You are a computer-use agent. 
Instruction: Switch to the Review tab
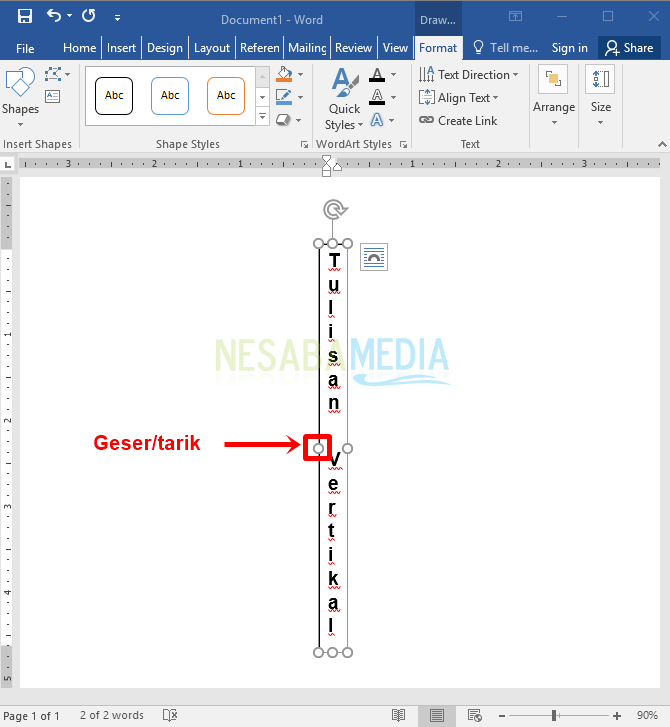[x=353, y=48]
